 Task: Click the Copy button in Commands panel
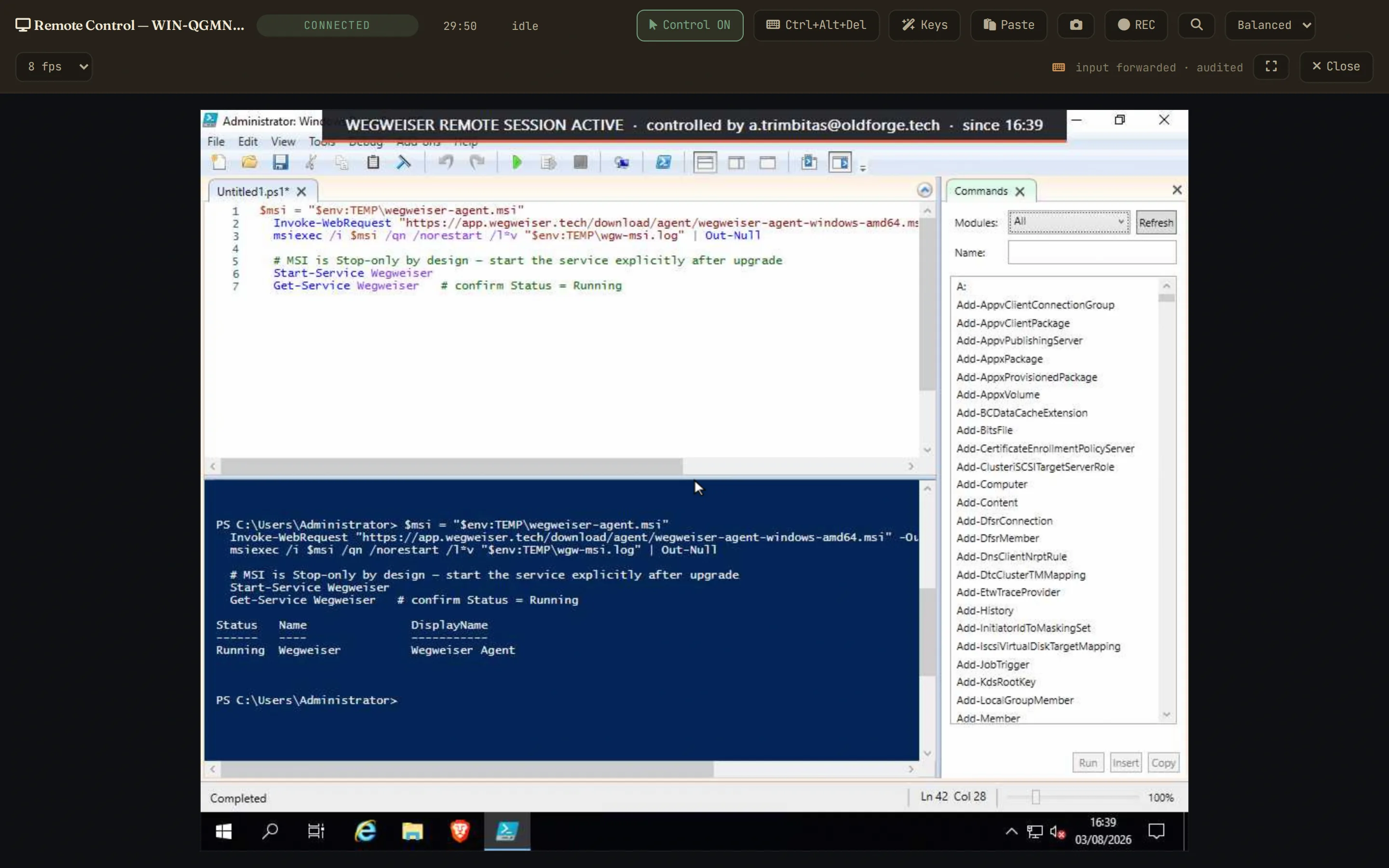click(1163, 763)
